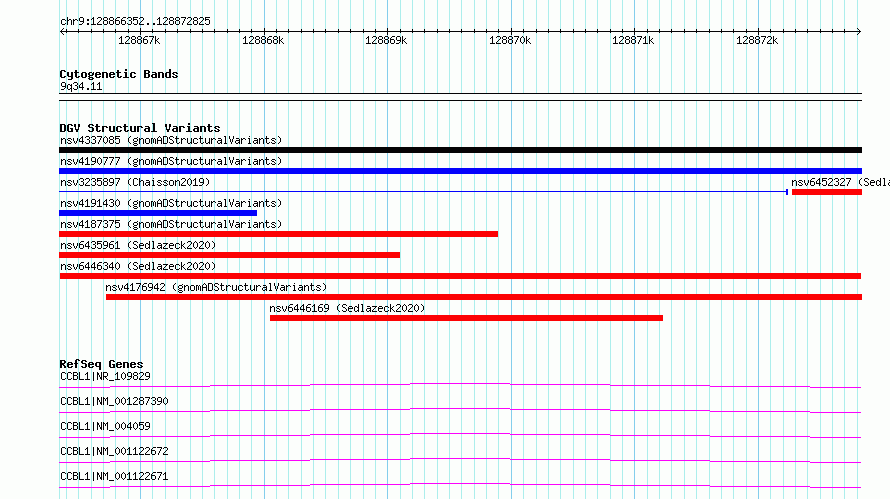Click the red bar for nsv6446340
This screenshot has width=890, height=499.
click(x=460, y=276)
